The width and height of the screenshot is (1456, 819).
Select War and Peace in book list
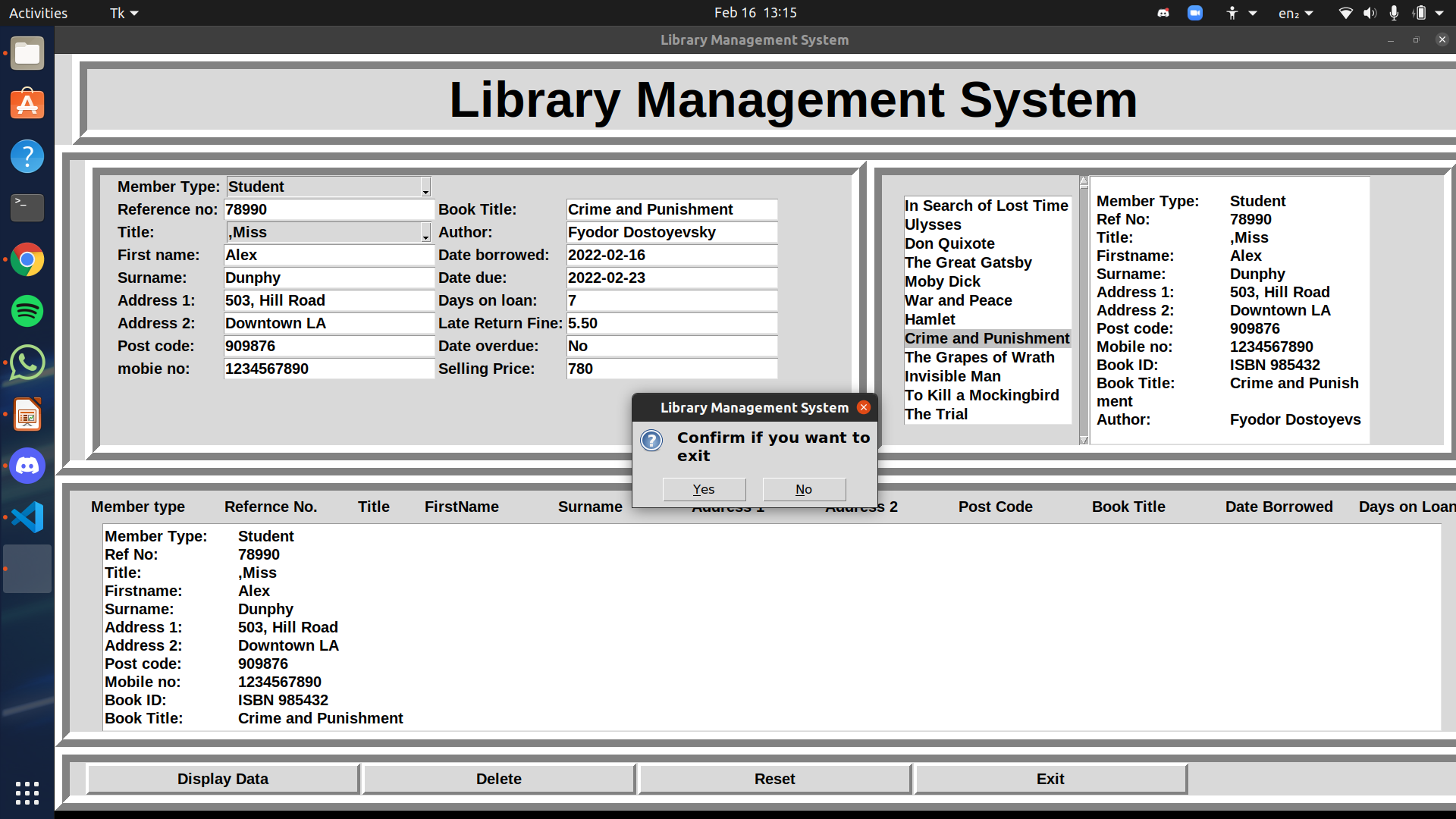(958, 300)
